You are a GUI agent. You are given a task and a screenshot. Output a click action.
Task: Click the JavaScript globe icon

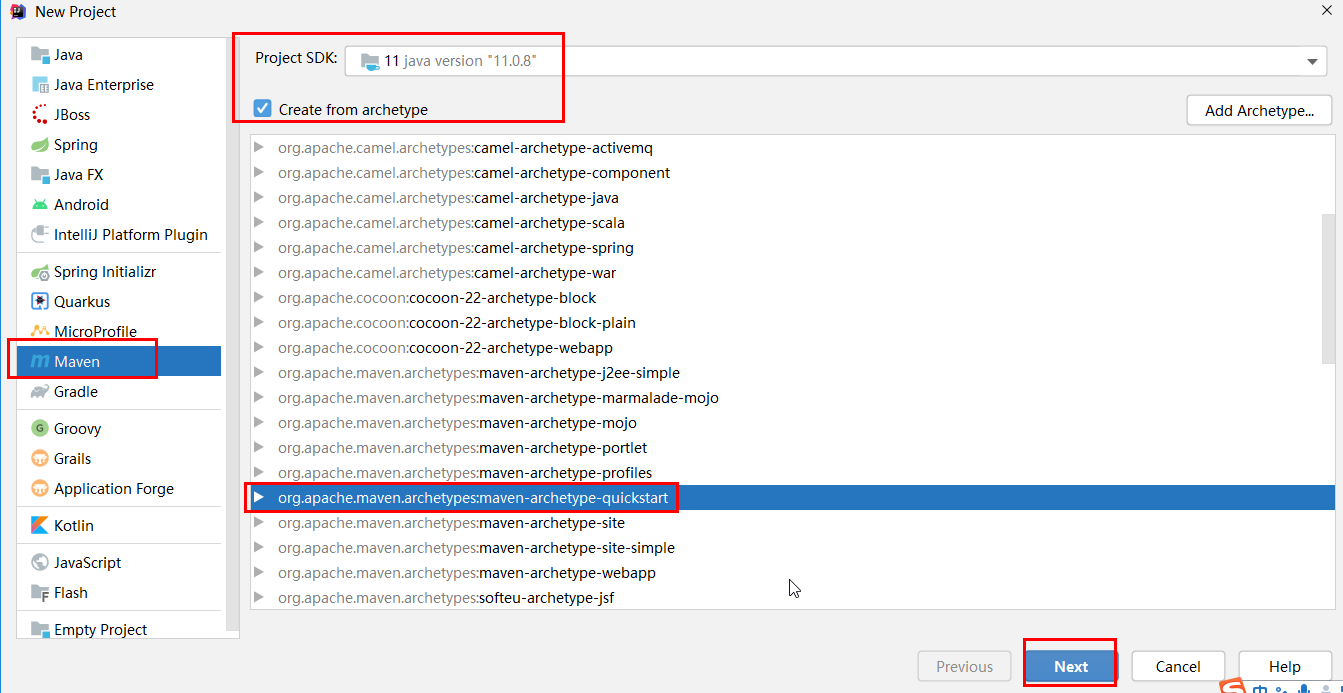[x=40, y=563]
